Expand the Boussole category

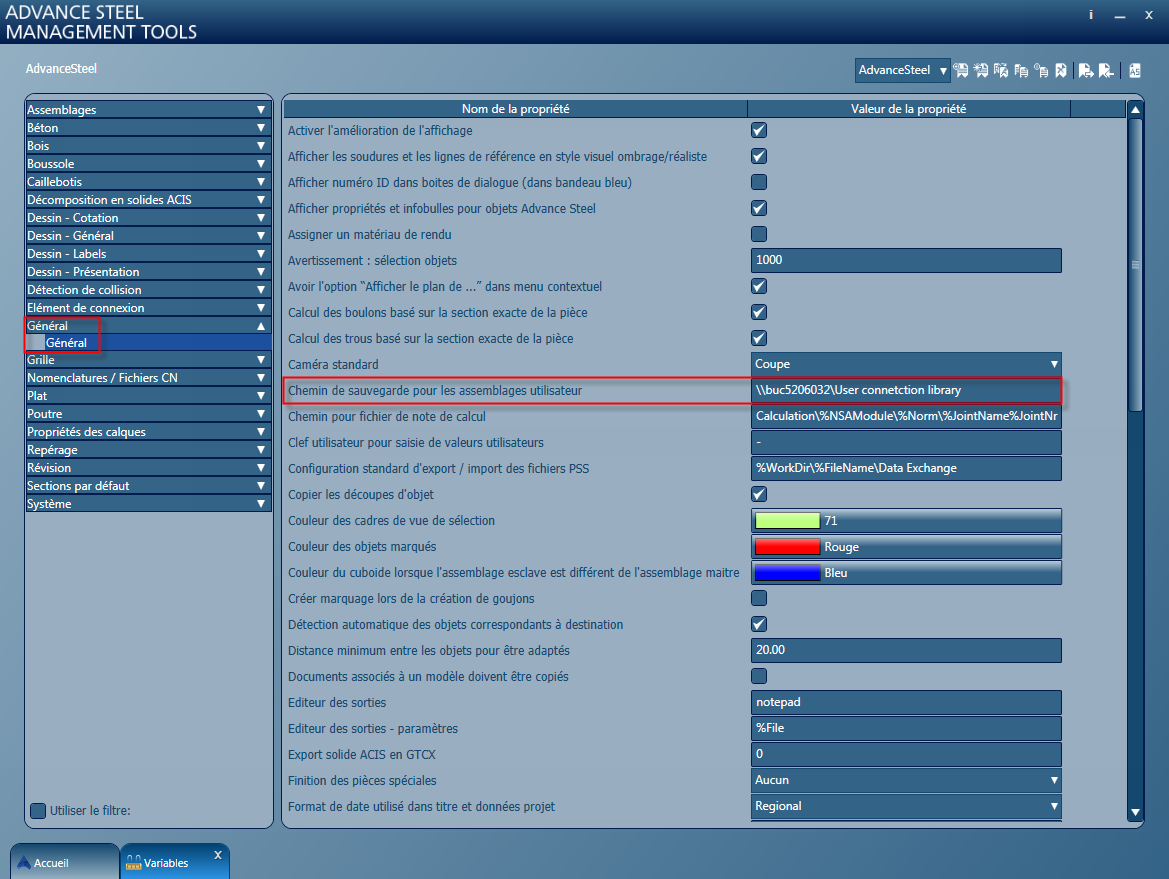[x=148, y=163]
